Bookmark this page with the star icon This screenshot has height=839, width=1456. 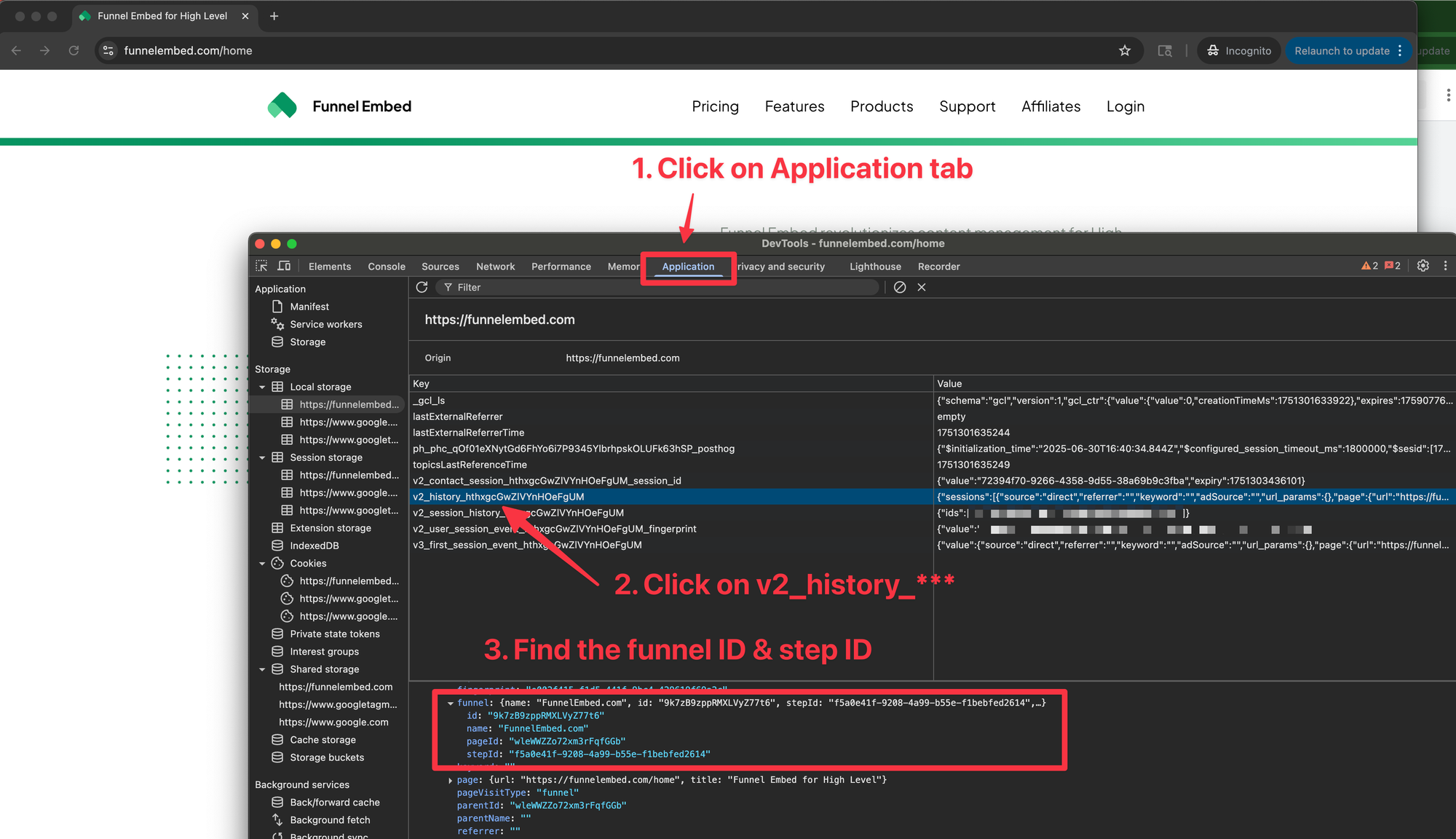pyautogui.click(x=1125, y=50)
